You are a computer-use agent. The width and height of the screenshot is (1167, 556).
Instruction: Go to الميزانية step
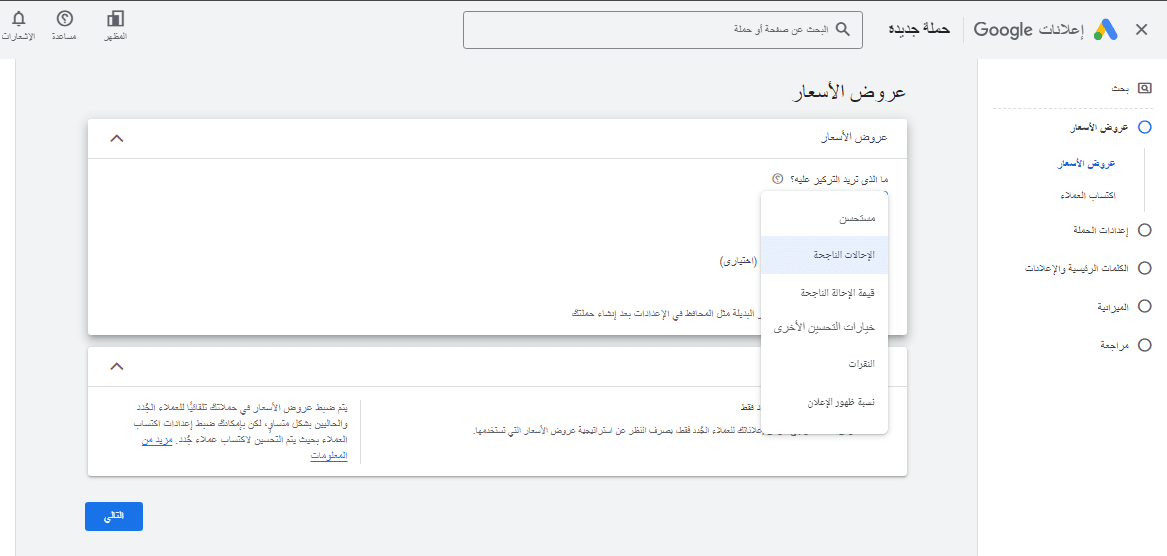(1113, 306)
